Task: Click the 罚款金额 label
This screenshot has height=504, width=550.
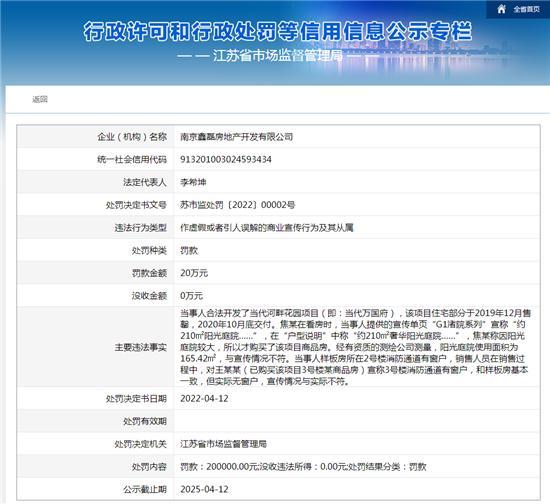Action: coord(149,273)
